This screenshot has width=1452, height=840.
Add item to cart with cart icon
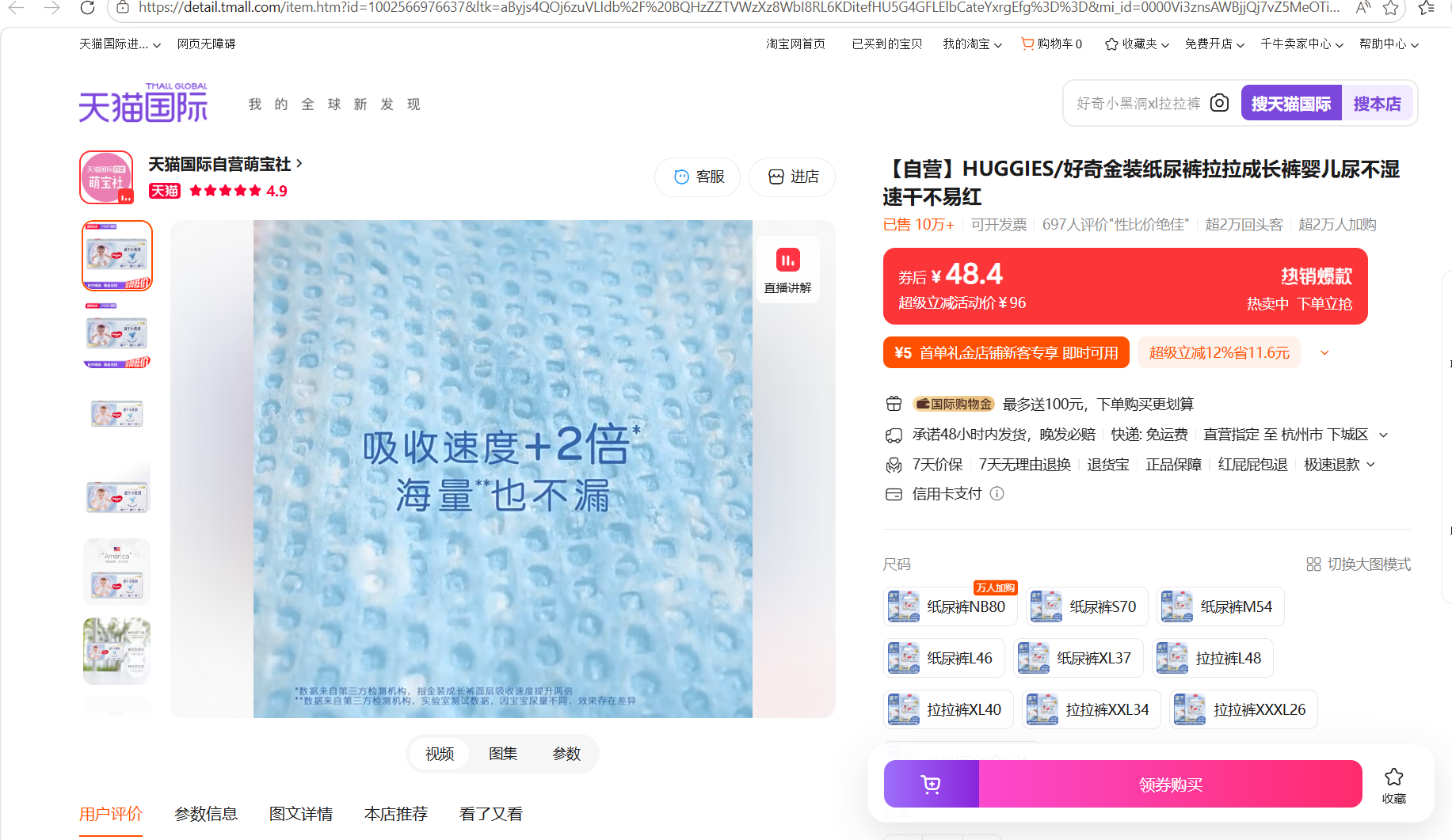932,785
